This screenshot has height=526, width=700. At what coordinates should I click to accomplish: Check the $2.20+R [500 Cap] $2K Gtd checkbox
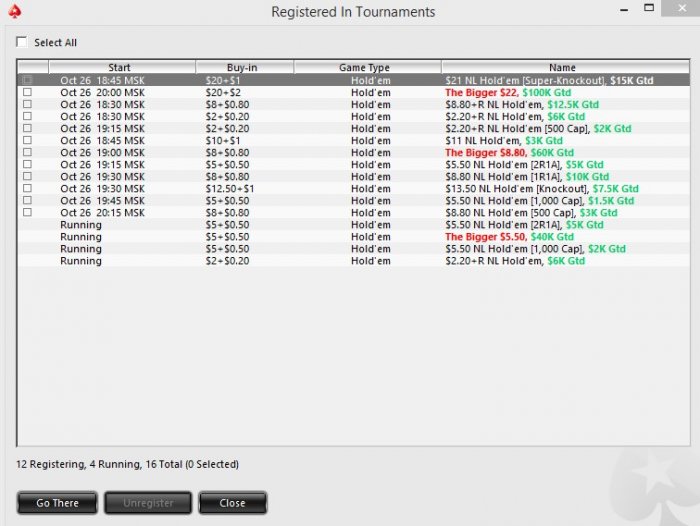pos(27,128)
